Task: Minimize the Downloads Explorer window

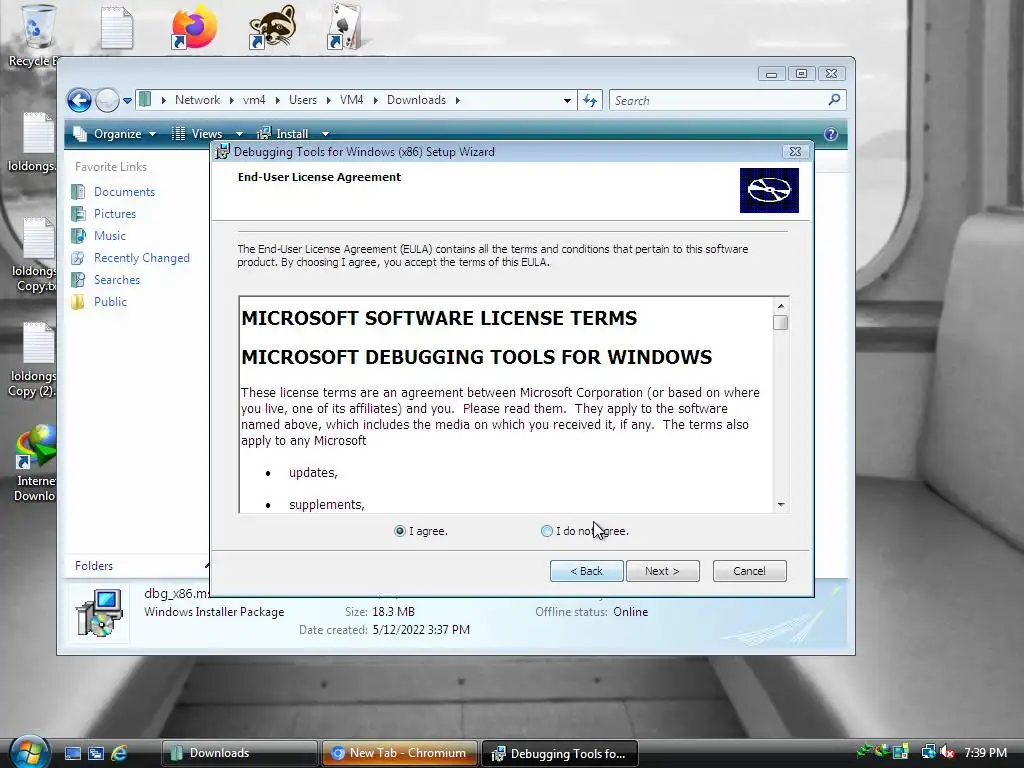Action: 771,74
